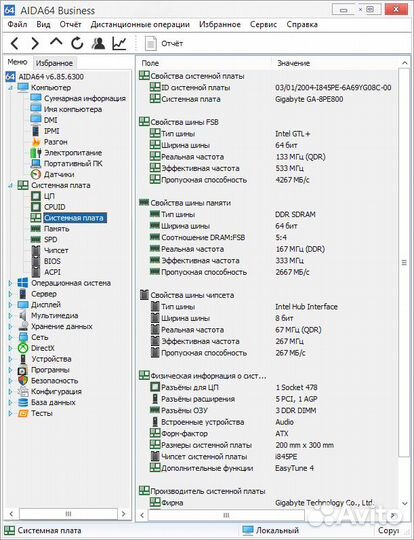Open the Дистанционные операции menu
This screenshot has width=414, height=540.
(x=140, y=24)
